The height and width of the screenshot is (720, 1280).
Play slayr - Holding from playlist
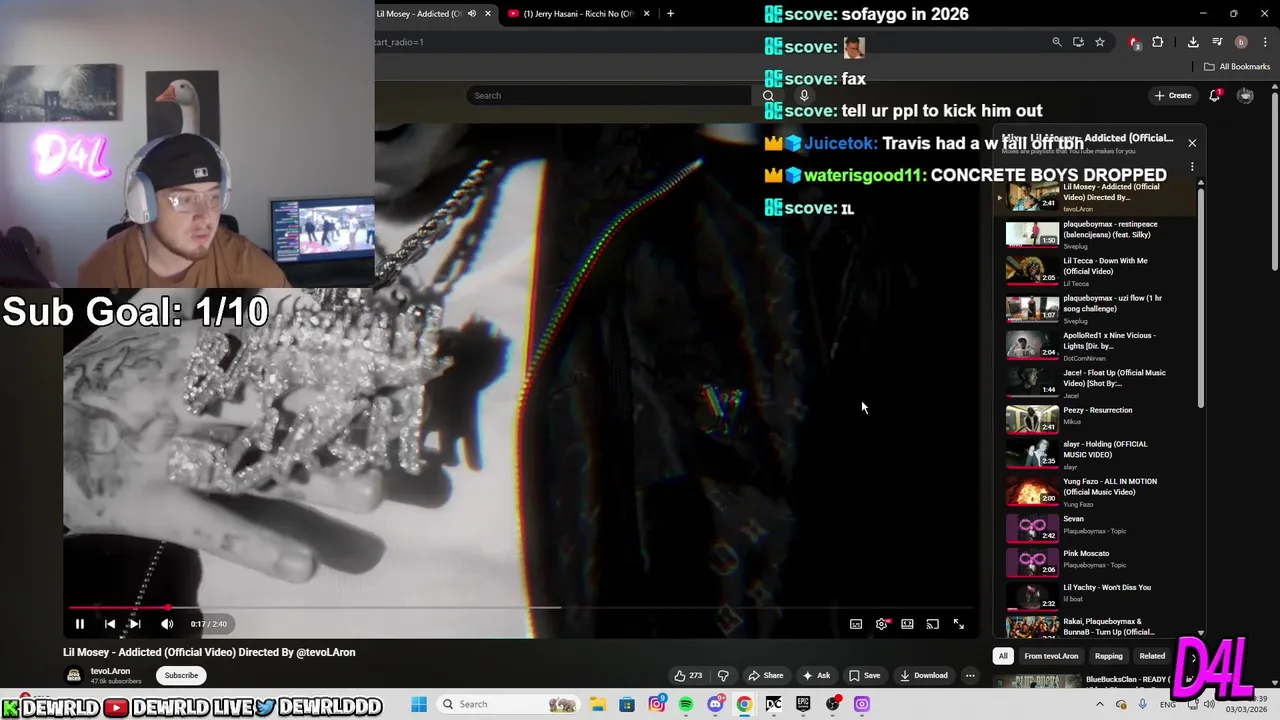(x=1098, y=454)
